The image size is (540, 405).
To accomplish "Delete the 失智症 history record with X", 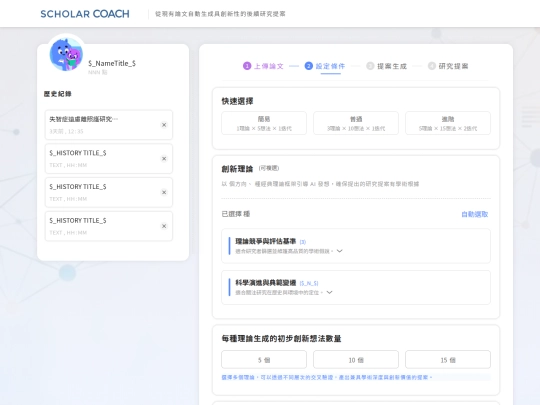I will point(164,125).
